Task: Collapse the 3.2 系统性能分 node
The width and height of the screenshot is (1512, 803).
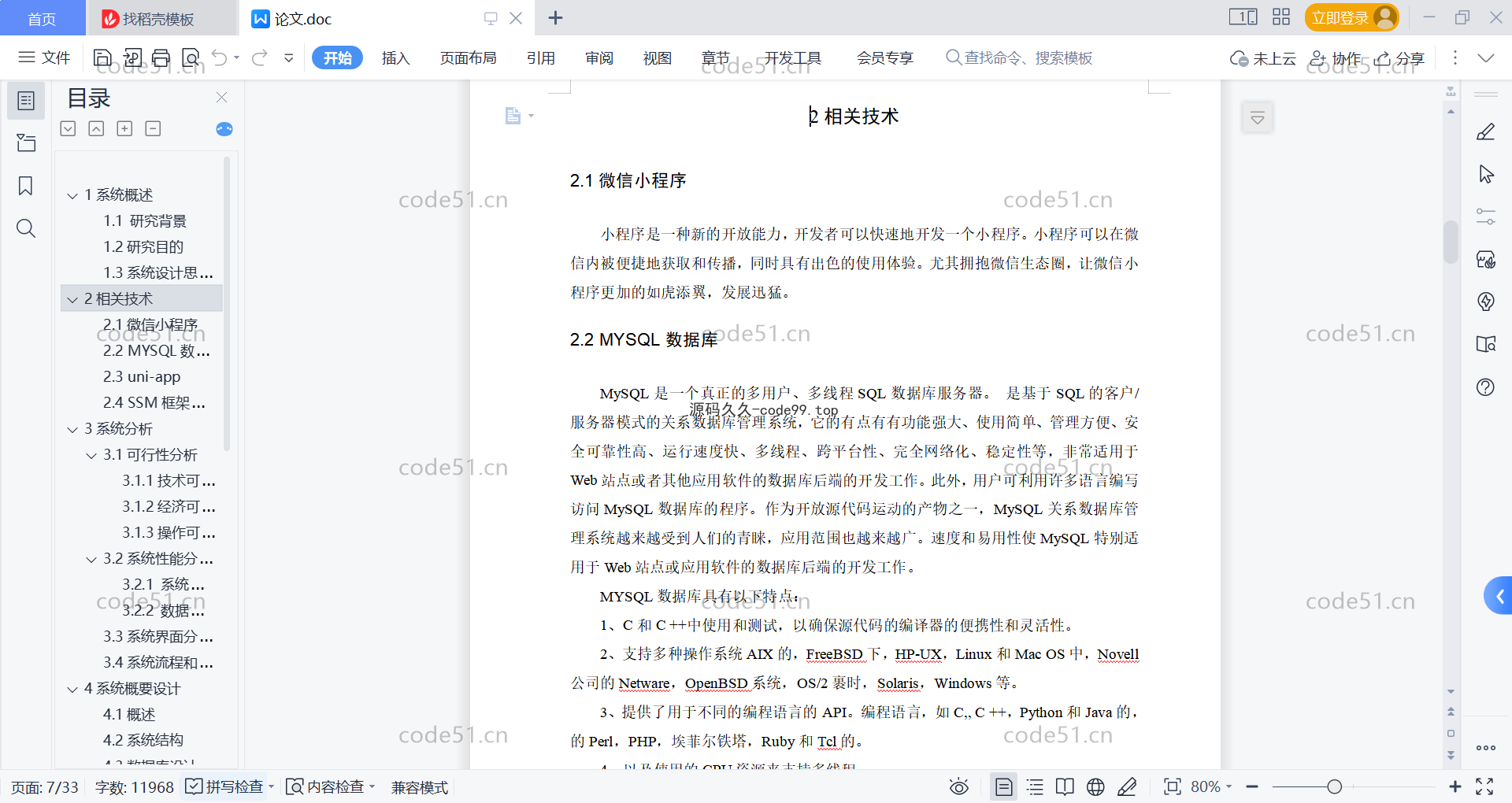Action: click(x=91, y=559)
